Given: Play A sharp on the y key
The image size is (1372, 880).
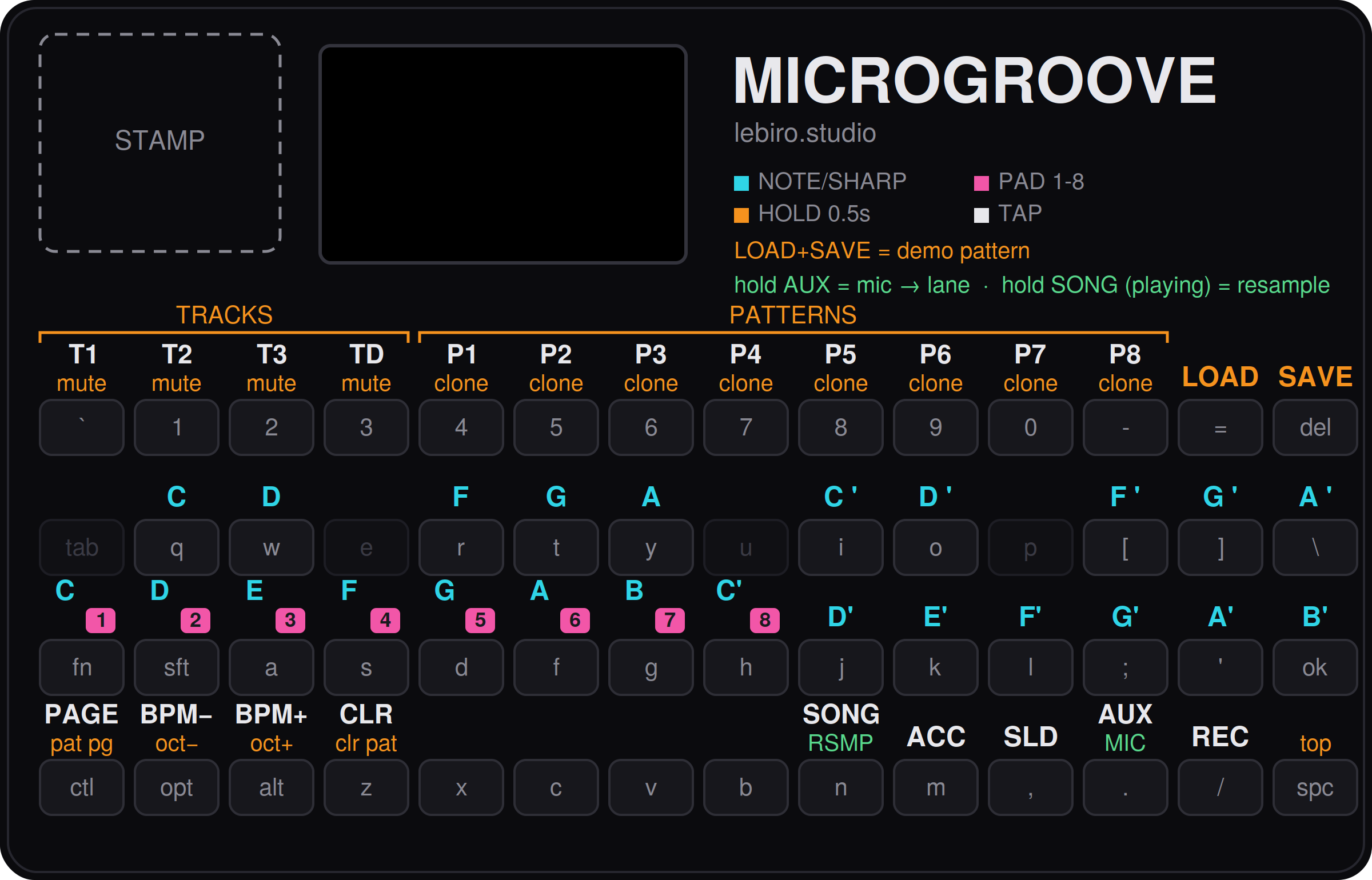Looking at the screenshot, I should 651,547.
